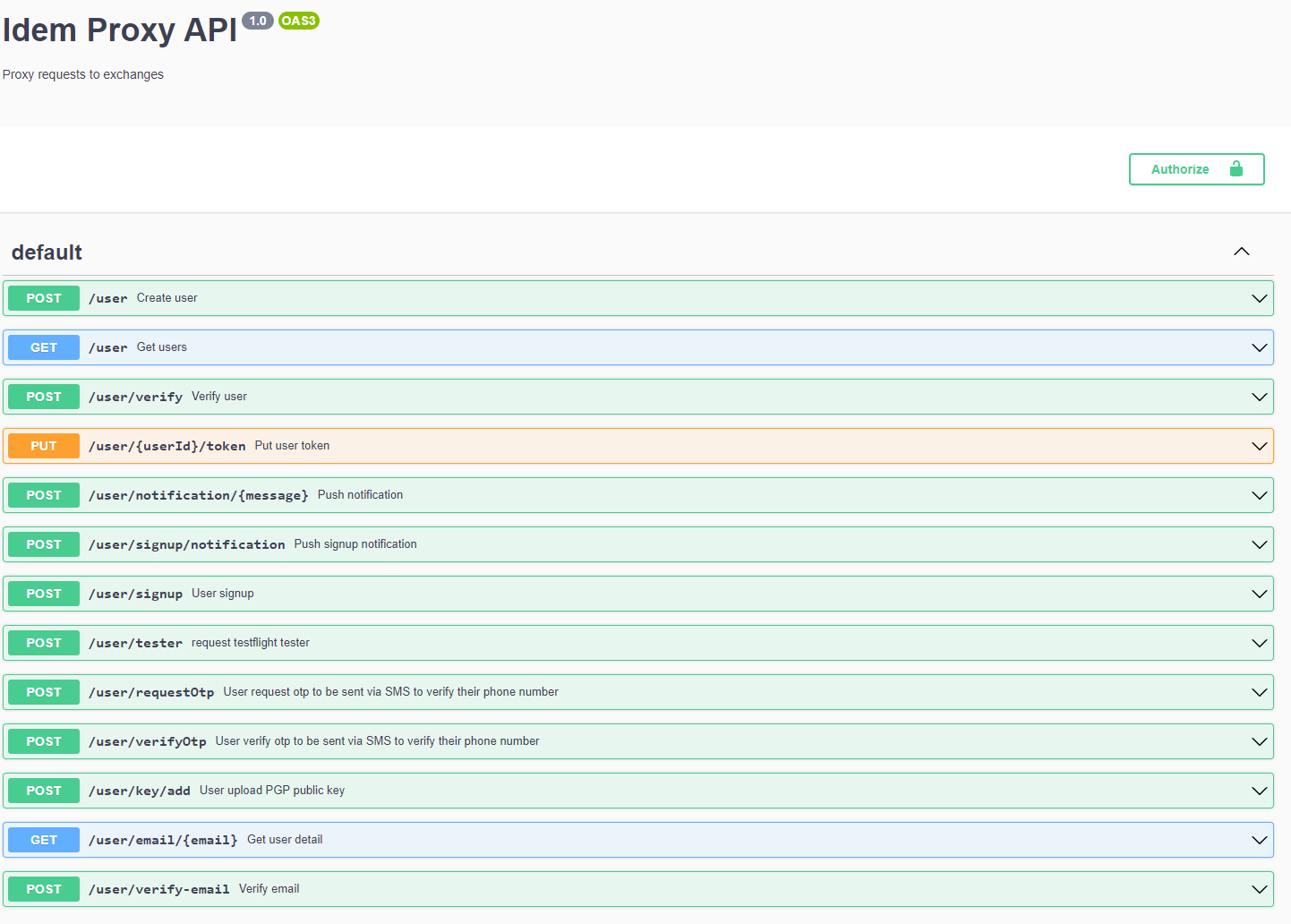Click the GET badge on Get users endpoint
The height and width of the screenshot is (924, 1291).
coord(43,346)
